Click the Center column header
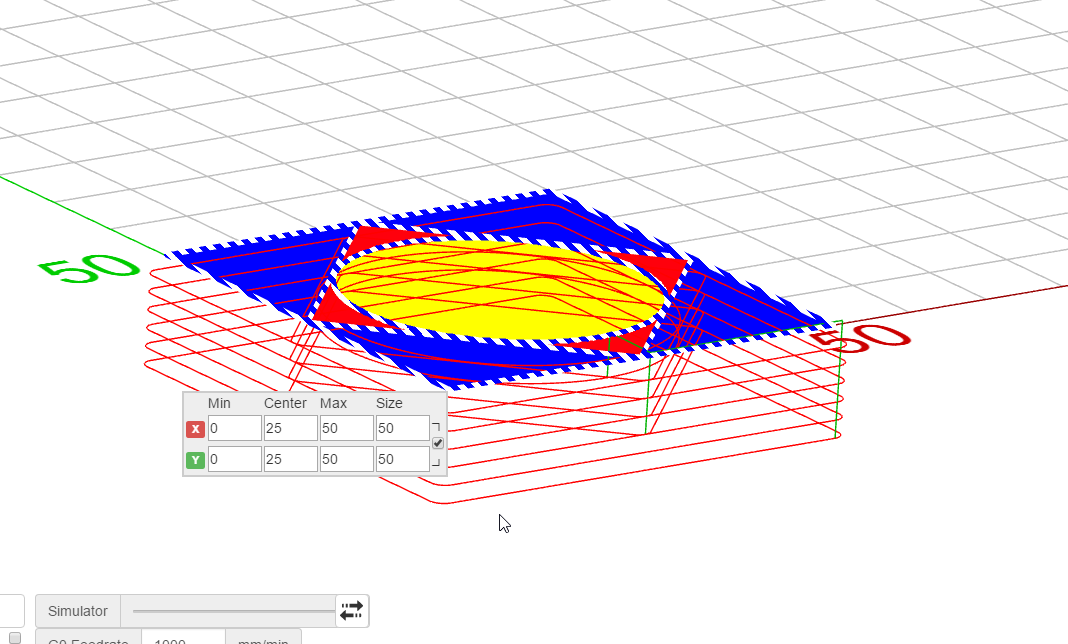This screenshot has width=1068, height=644. 285,403
